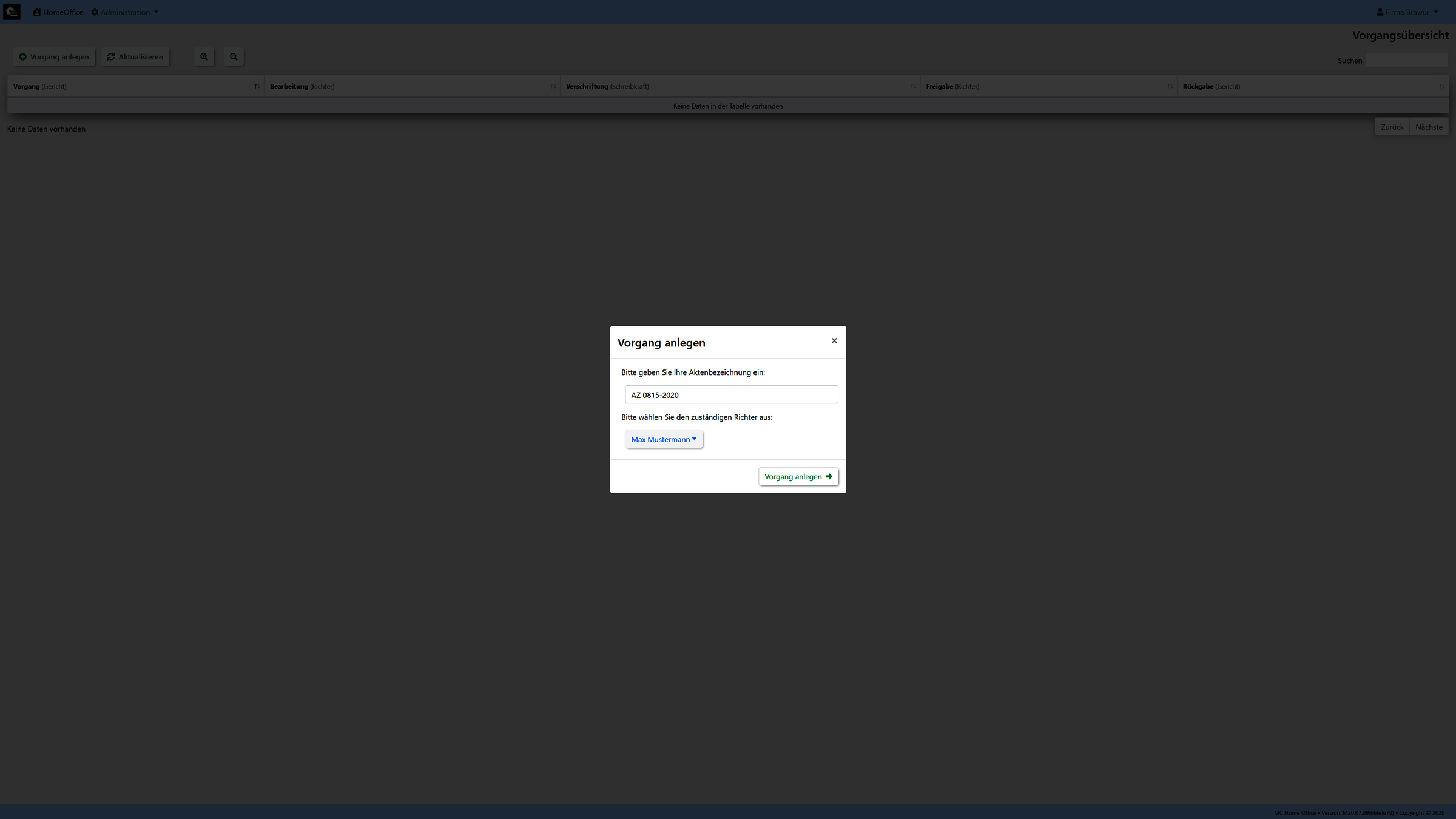Viewport: 1456px width, 819px height.
Task: Go to HomeOffice navigation item
Action: (58, 12)
